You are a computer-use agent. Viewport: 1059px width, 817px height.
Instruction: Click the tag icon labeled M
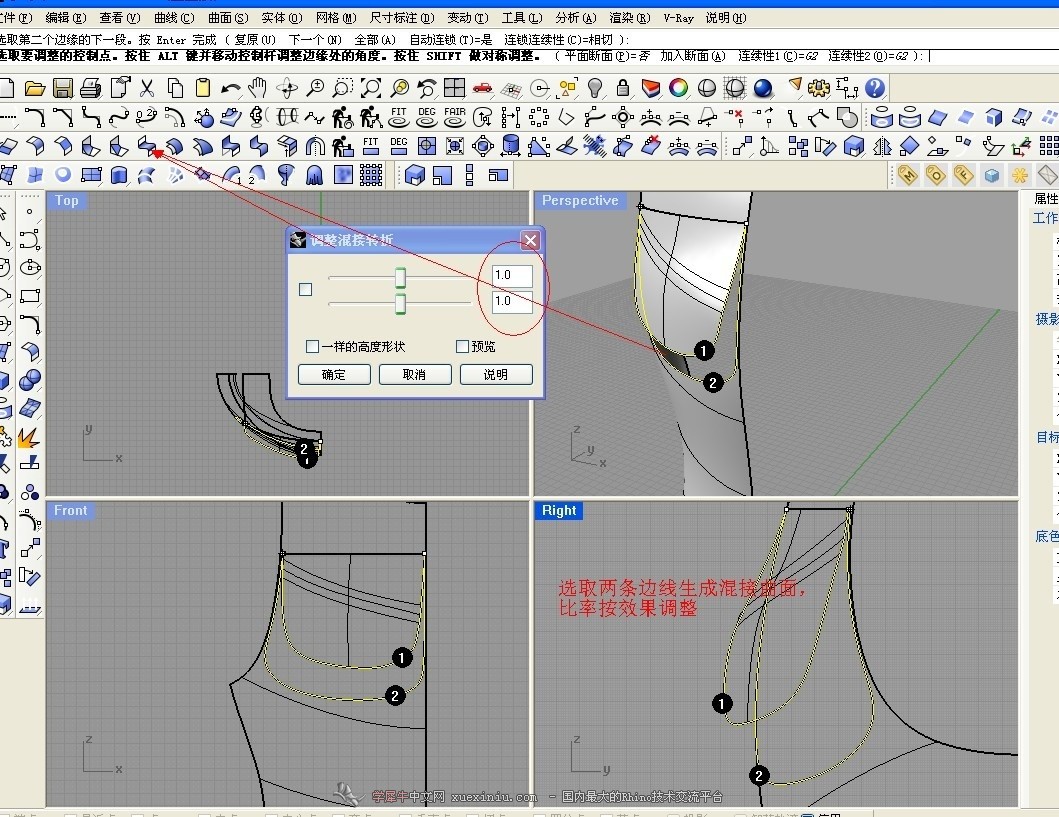tap(908, 176)
